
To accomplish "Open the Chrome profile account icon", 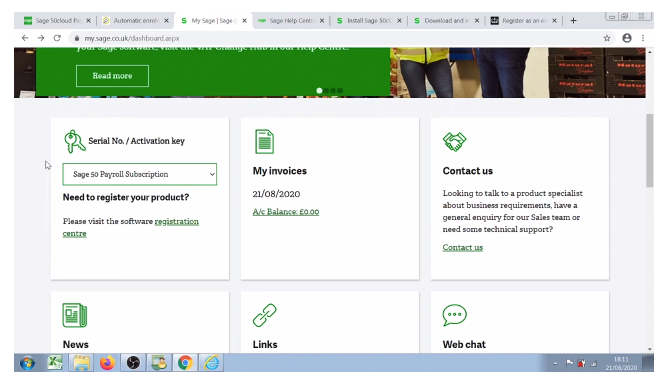I will 627,38.
